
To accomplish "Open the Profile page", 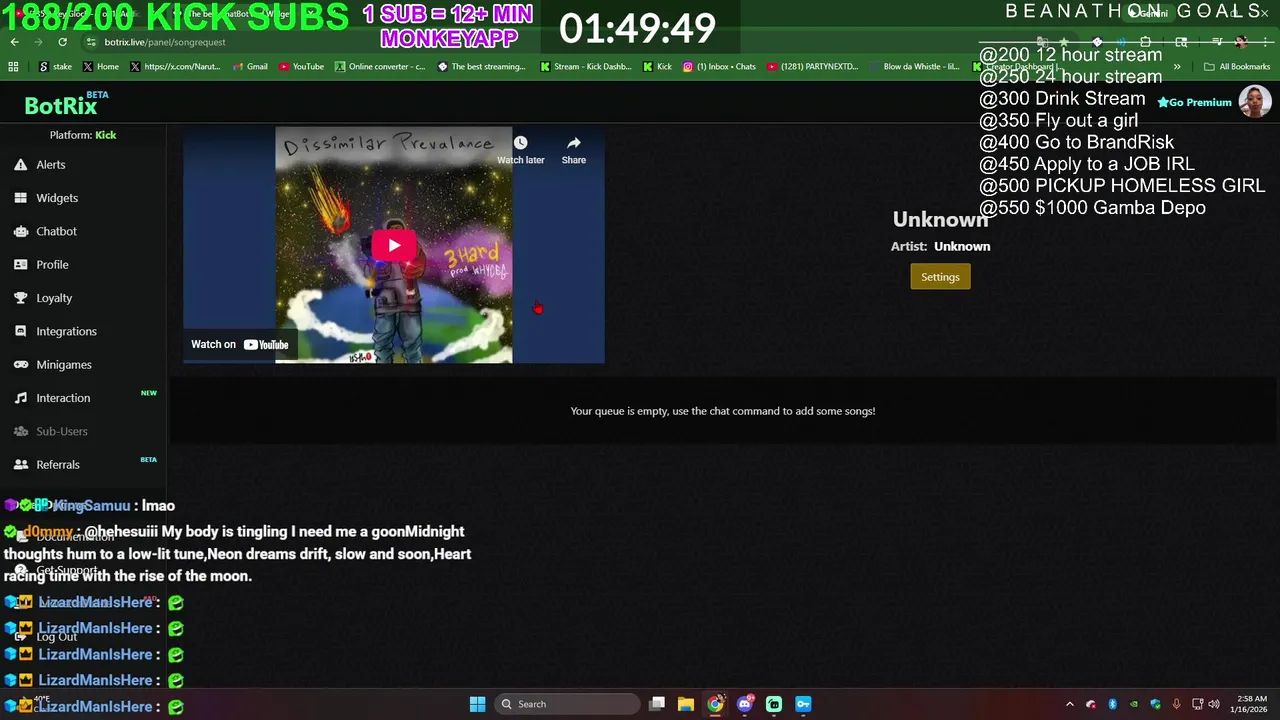I will 52,265.
